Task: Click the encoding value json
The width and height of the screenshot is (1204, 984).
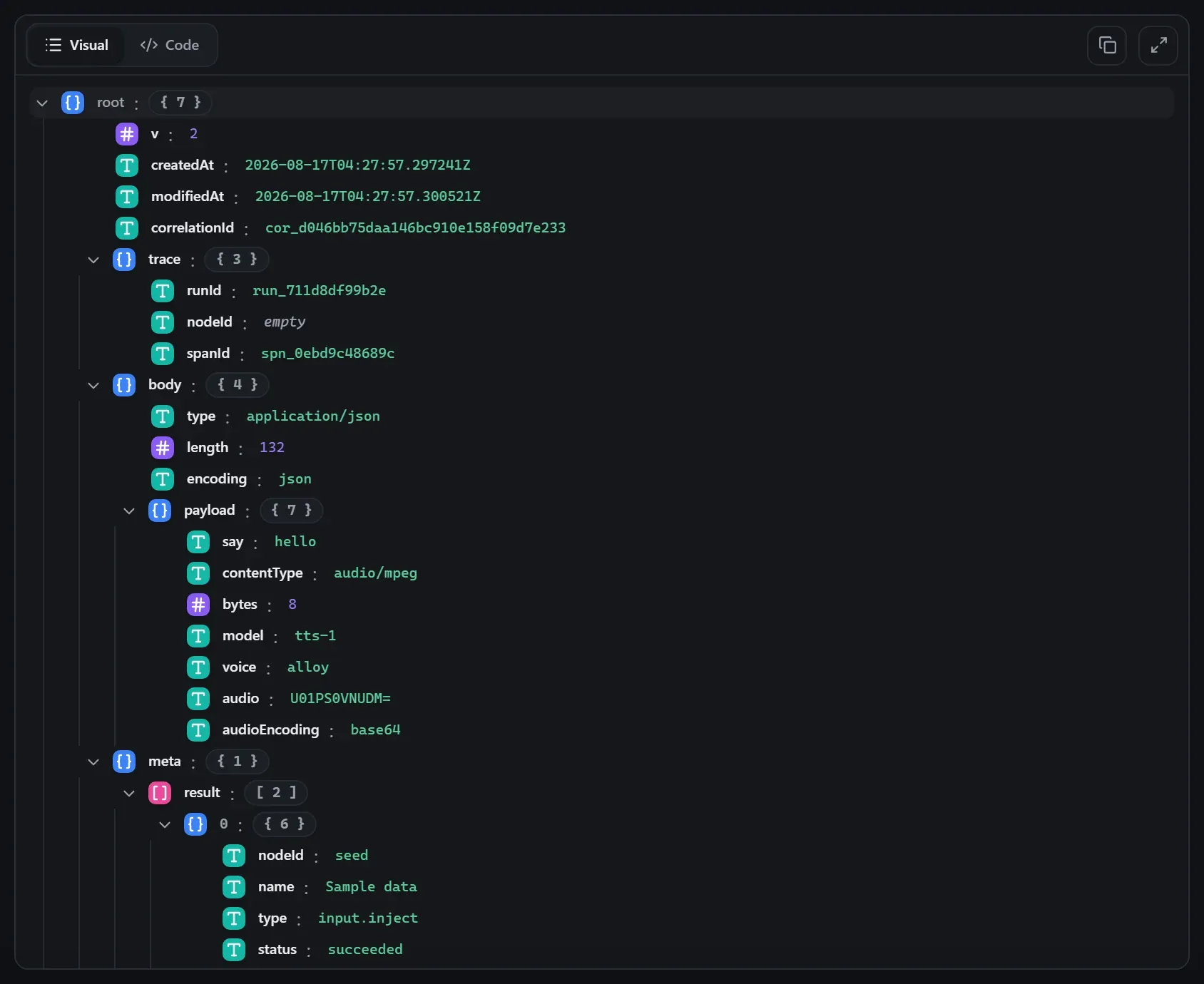Action: coord(295,479)
